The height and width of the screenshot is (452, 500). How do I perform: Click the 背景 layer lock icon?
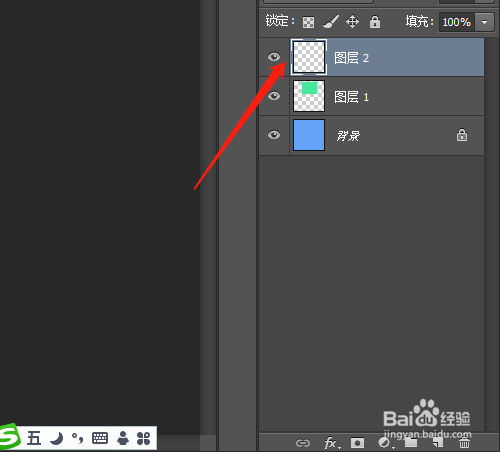coord(462,135)
